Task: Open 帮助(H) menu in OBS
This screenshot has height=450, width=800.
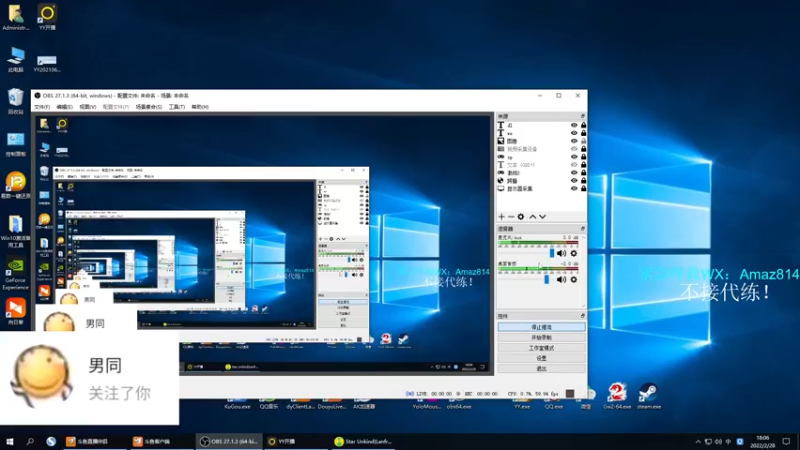Action: pyautogui.click(x=200, y=107)
